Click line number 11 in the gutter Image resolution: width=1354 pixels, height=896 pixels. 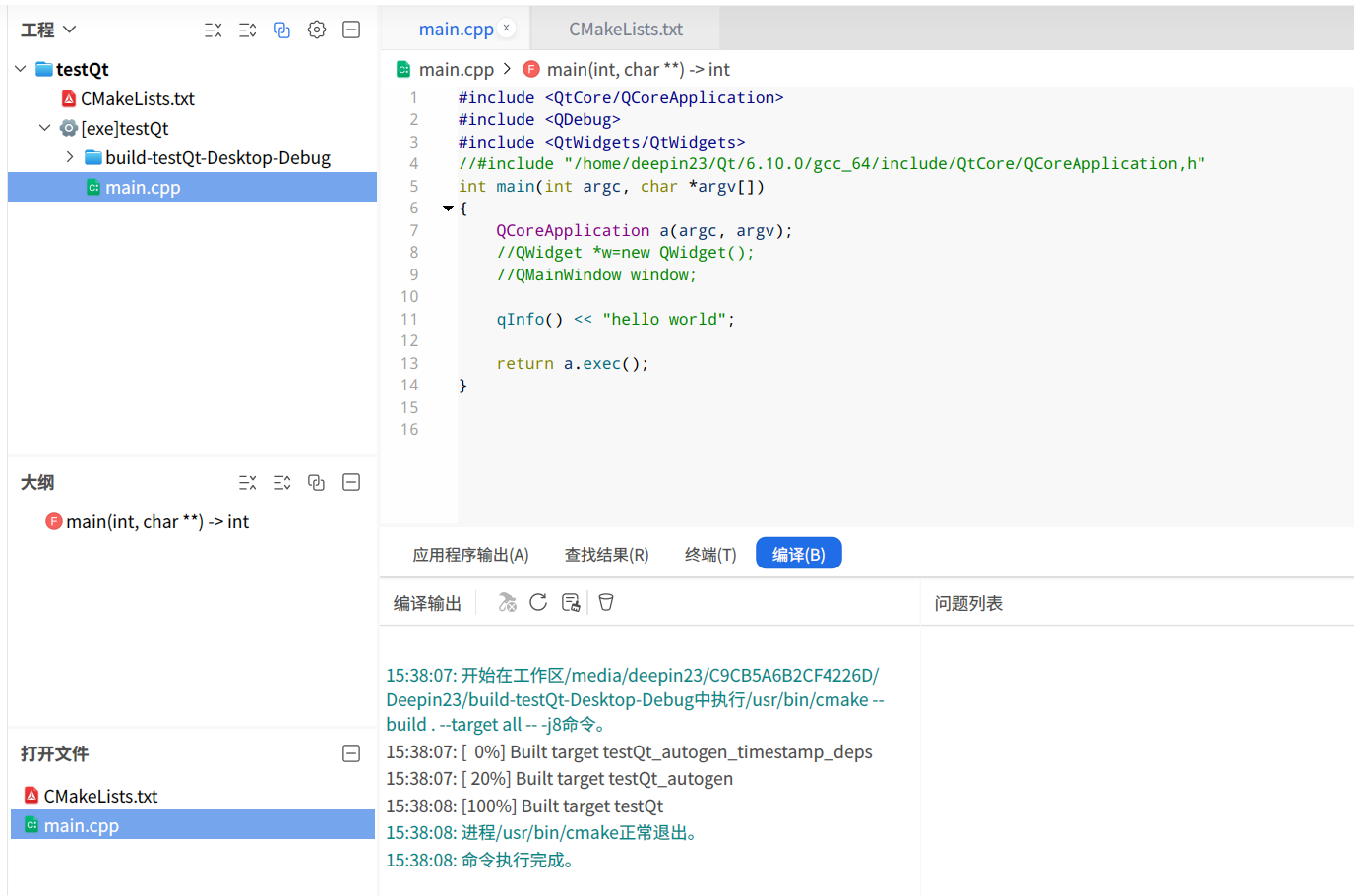point(409,319)
